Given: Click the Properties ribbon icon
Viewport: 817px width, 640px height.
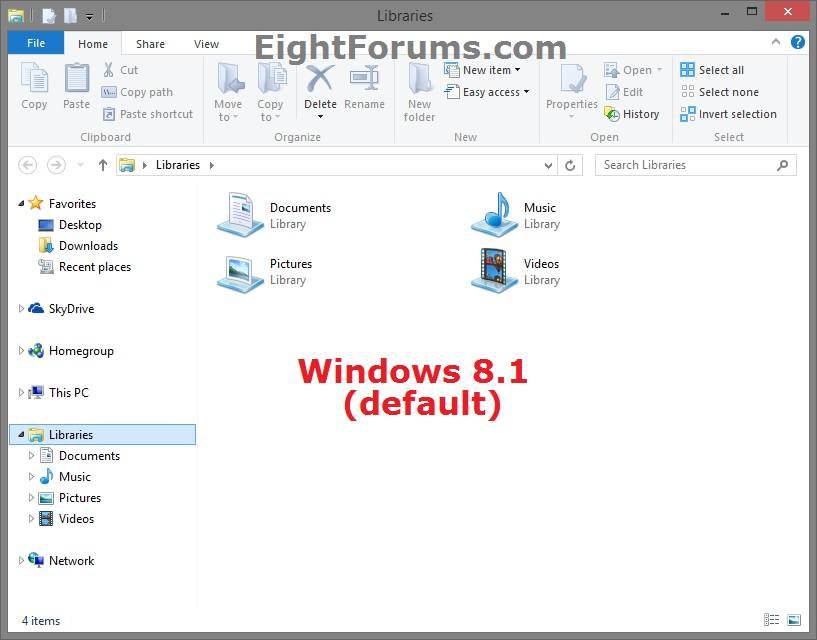Looking at the screenshot, I should [572, 79].
